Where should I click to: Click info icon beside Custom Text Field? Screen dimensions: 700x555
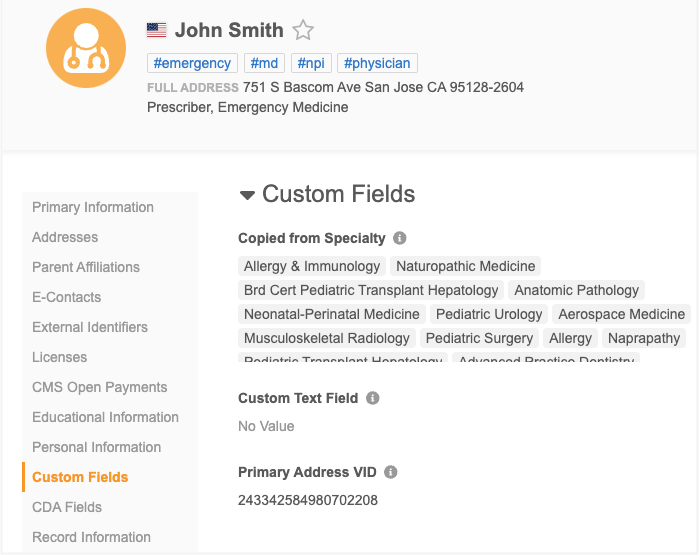pyautogui.click(x=373, y=398)
